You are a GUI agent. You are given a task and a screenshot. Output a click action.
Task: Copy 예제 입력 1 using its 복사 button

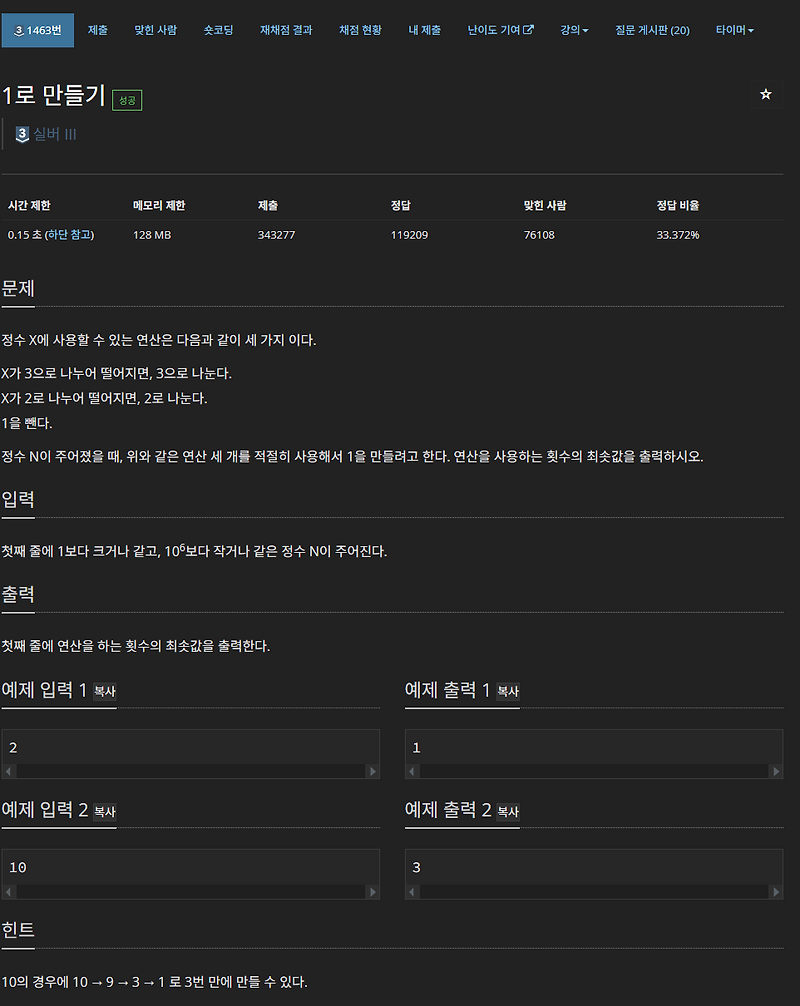(x=104, y=691)
